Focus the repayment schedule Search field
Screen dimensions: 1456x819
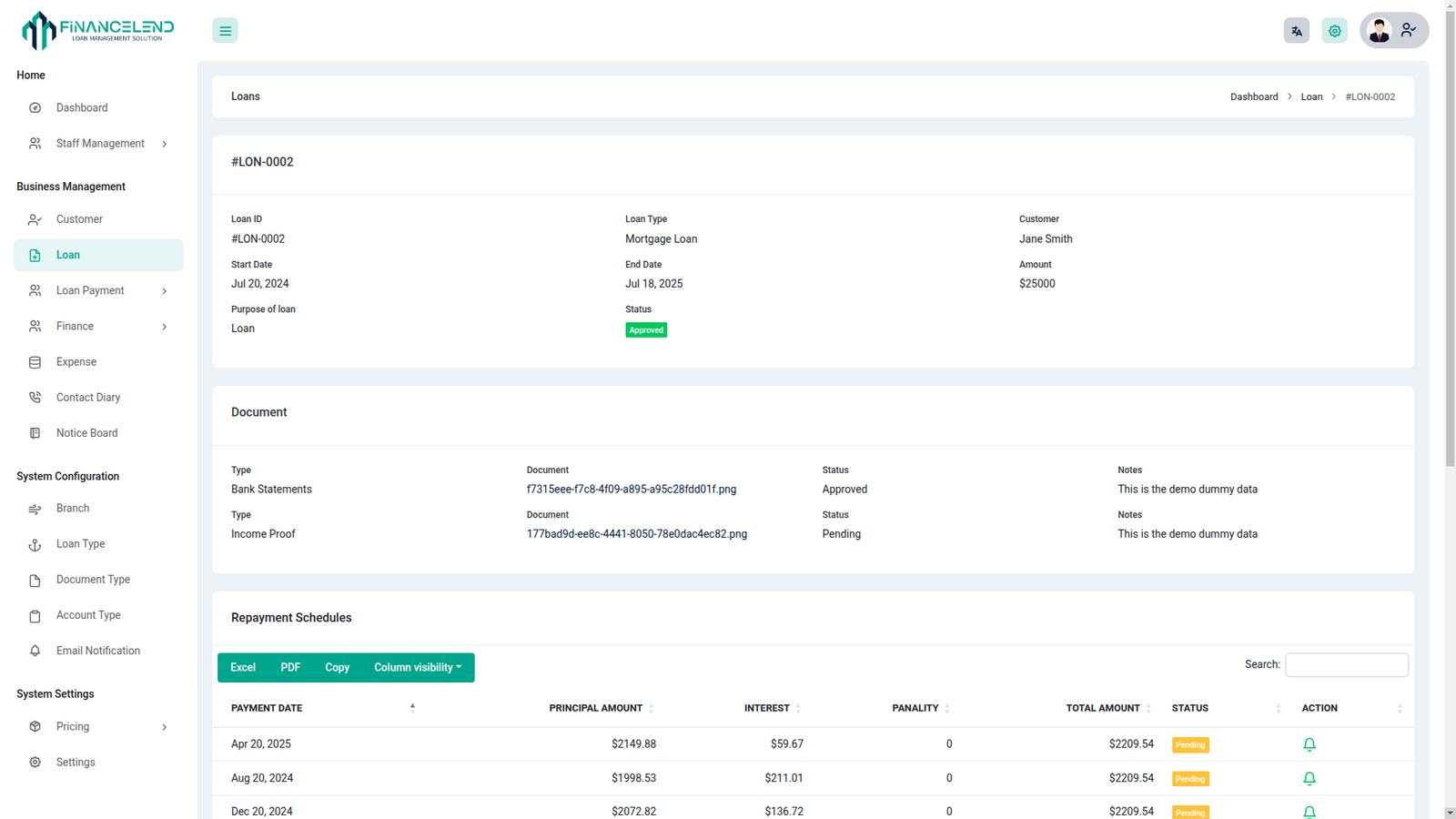coord(1346,665)
